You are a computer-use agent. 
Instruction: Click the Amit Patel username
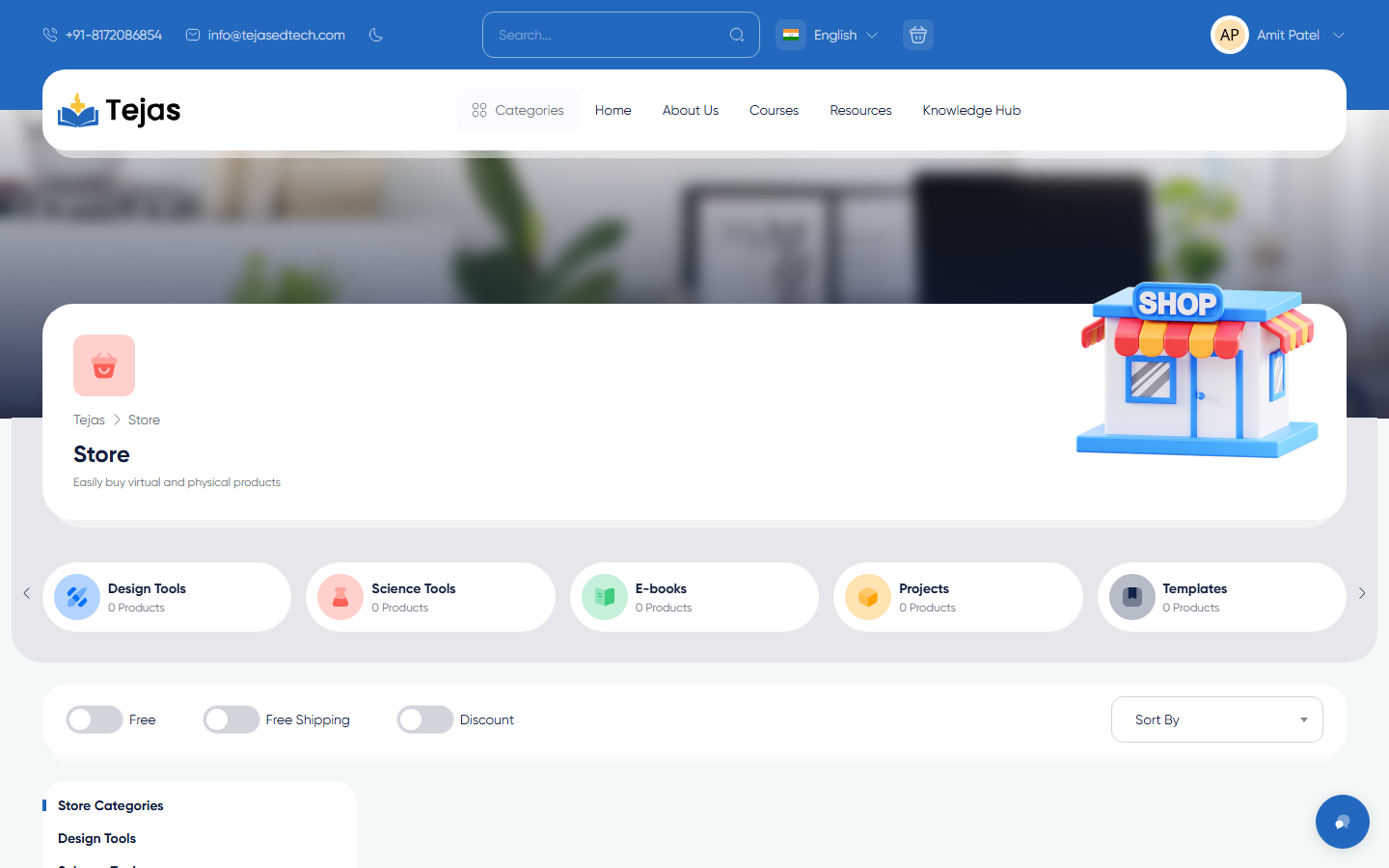click(x=1289, y=35)
